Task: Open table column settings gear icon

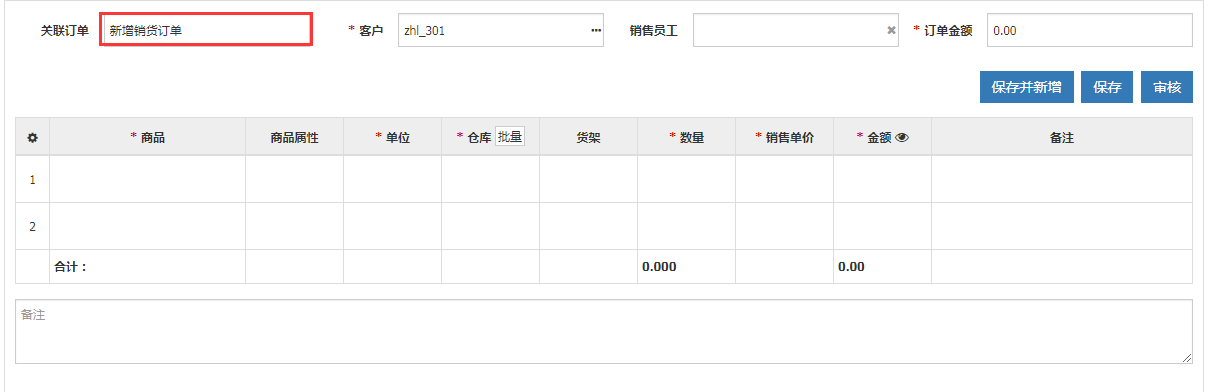Action: 32,138
